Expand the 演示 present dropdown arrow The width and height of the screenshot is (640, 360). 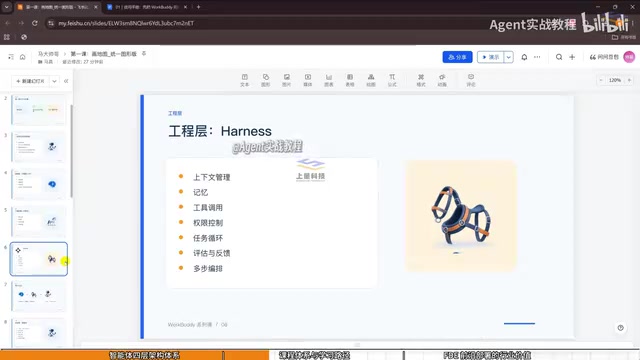[509, 57]
